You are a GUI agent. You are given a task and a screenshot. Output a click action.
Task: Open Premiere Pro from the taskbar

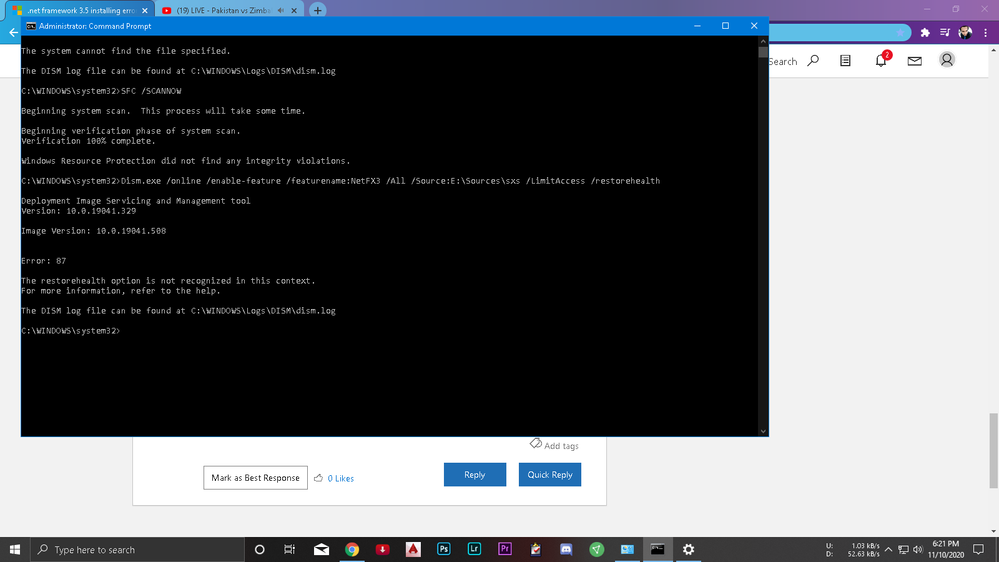tap(505, 549)
